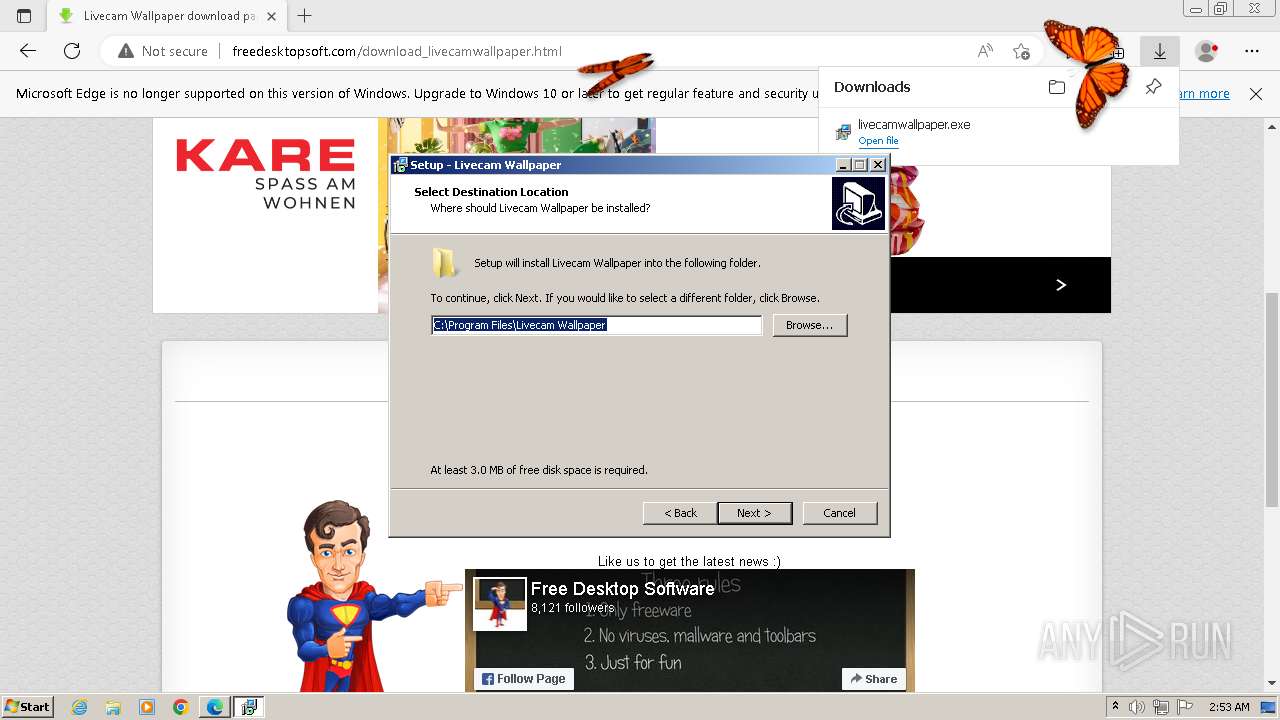This screenshot has height=720, width=1280.
Task: Click the ad banner next arrow
Action: coord(1061,285)
